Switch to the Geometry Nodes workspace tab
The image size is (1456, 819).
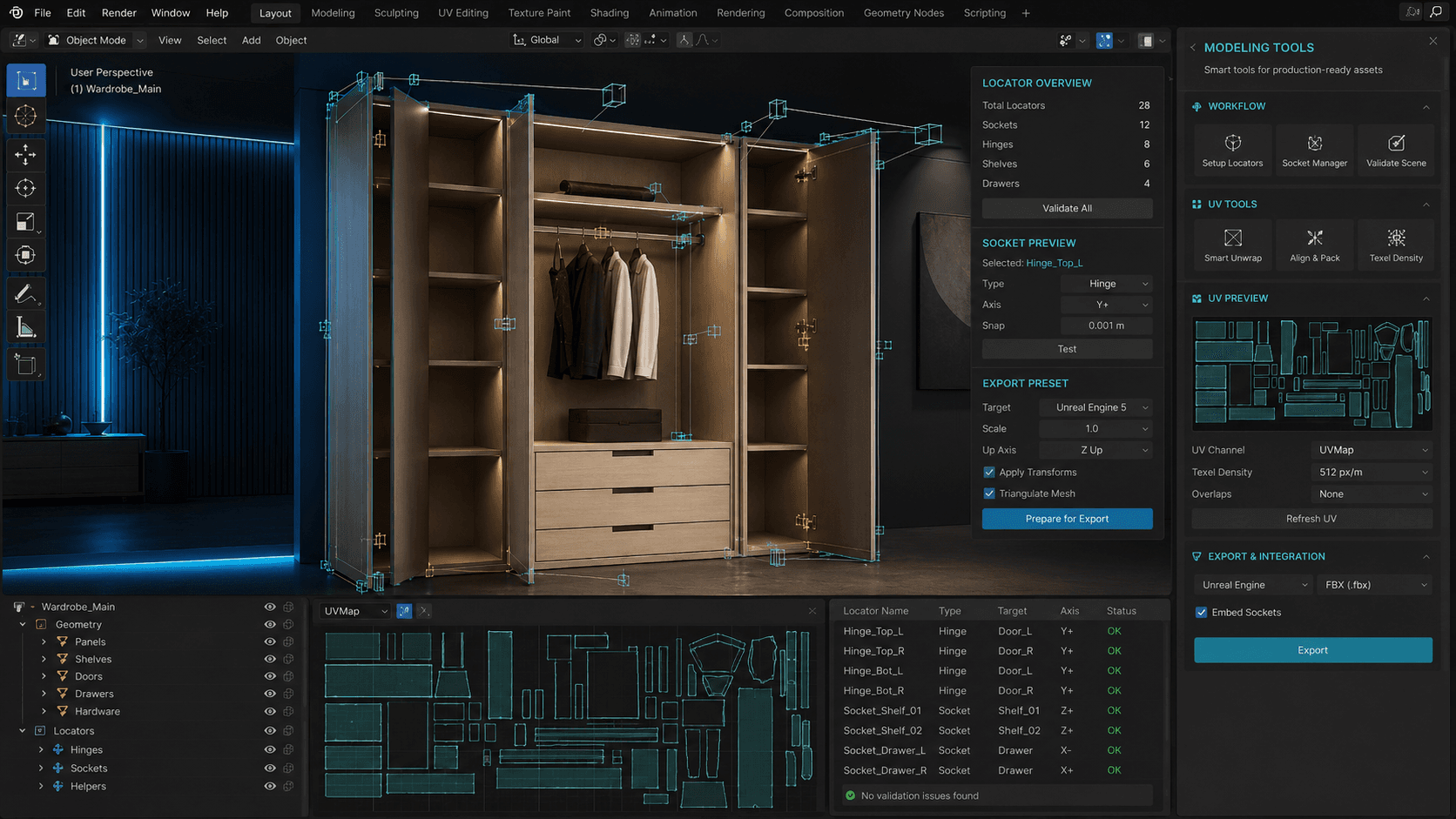click(903, 13)
